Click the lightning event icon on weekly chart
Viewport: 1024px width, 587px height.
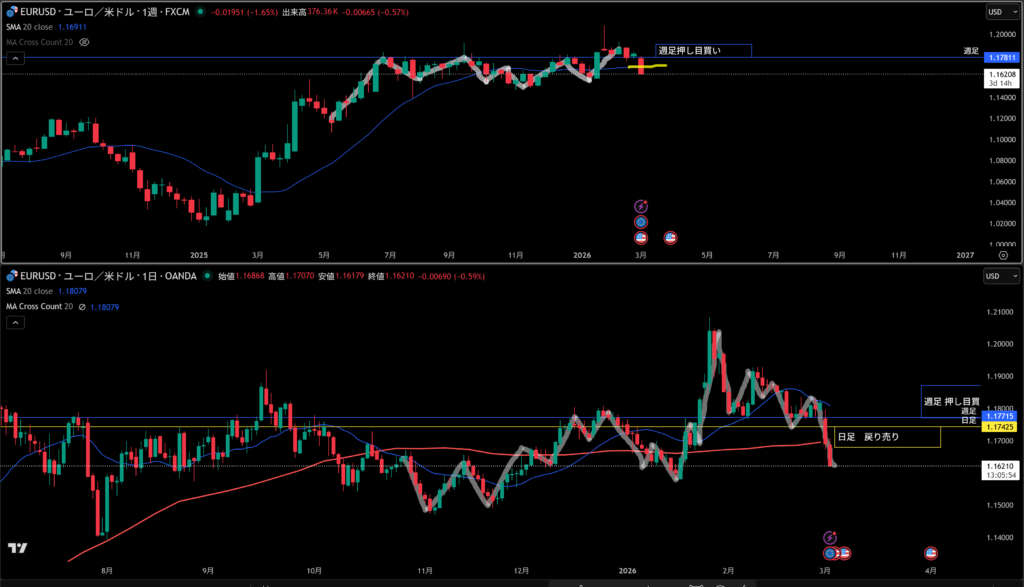point(641,206)
